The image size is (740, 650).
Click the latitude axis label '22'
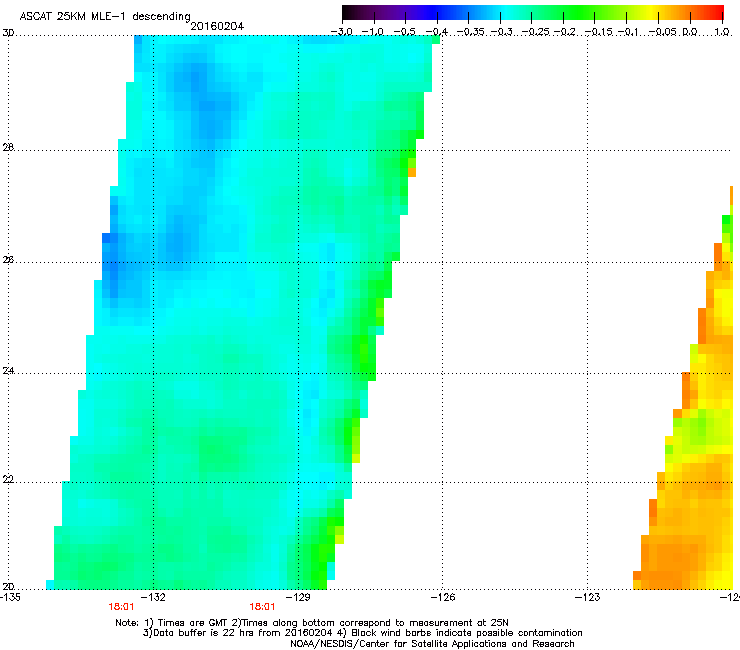click(8, 480)
